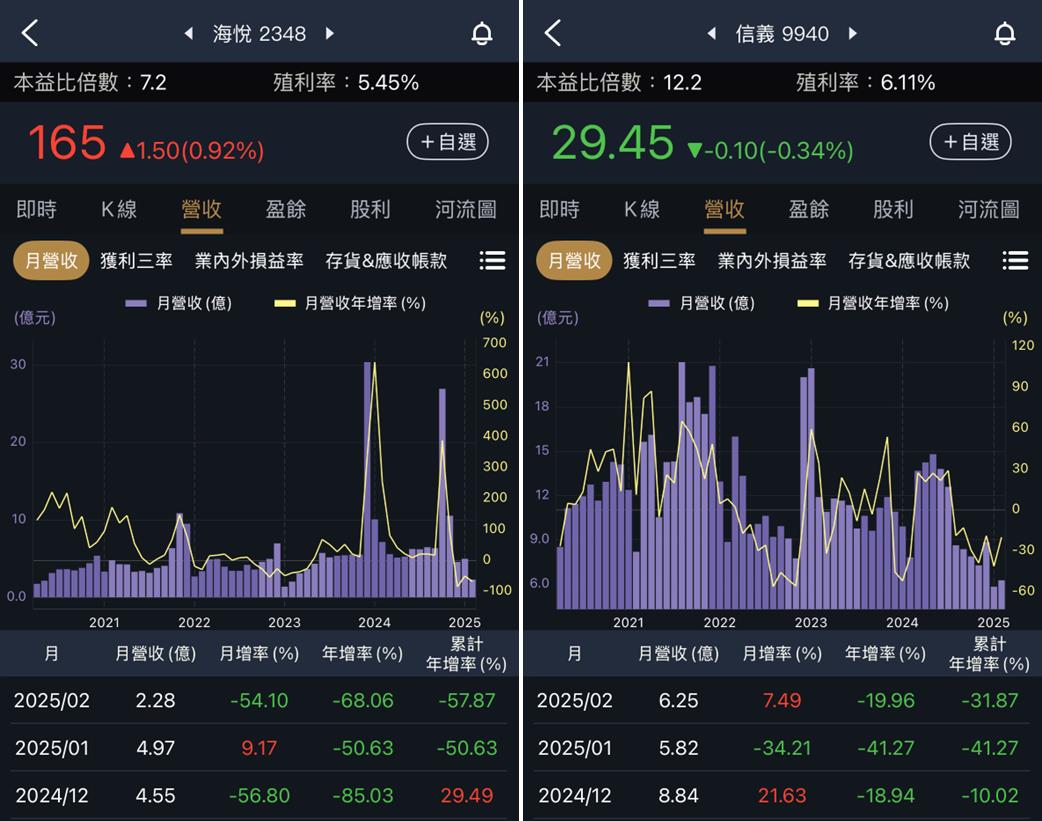This screenshot has width=1042, height=821.
Task: Select 海悅 殖利率 5.45% text
Action: (x=346, y=82)
